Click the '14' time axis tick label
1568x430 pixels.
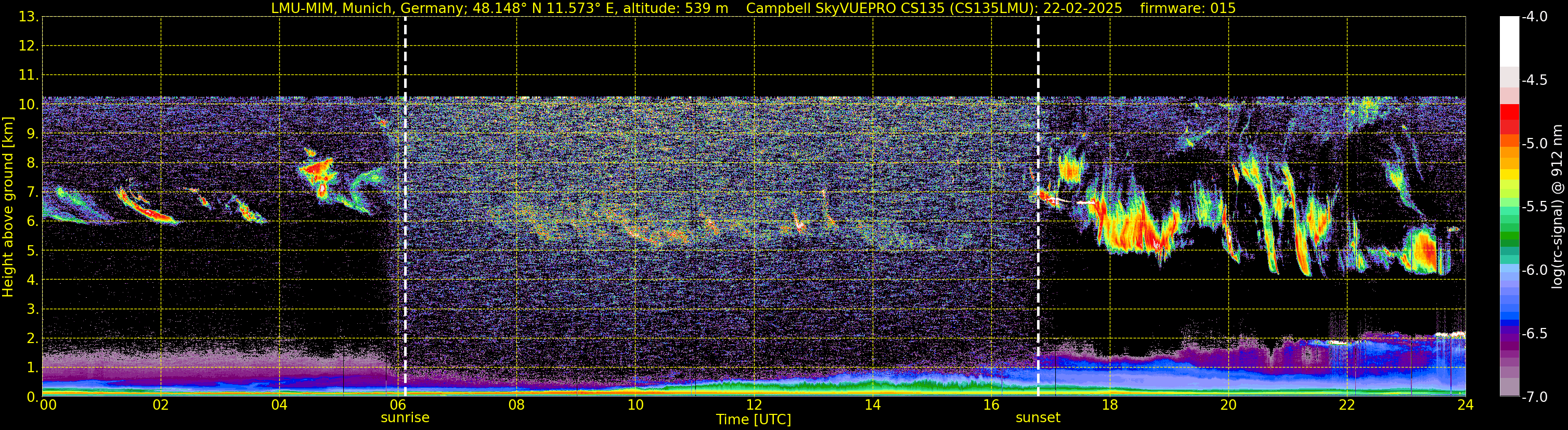point(873,405)
